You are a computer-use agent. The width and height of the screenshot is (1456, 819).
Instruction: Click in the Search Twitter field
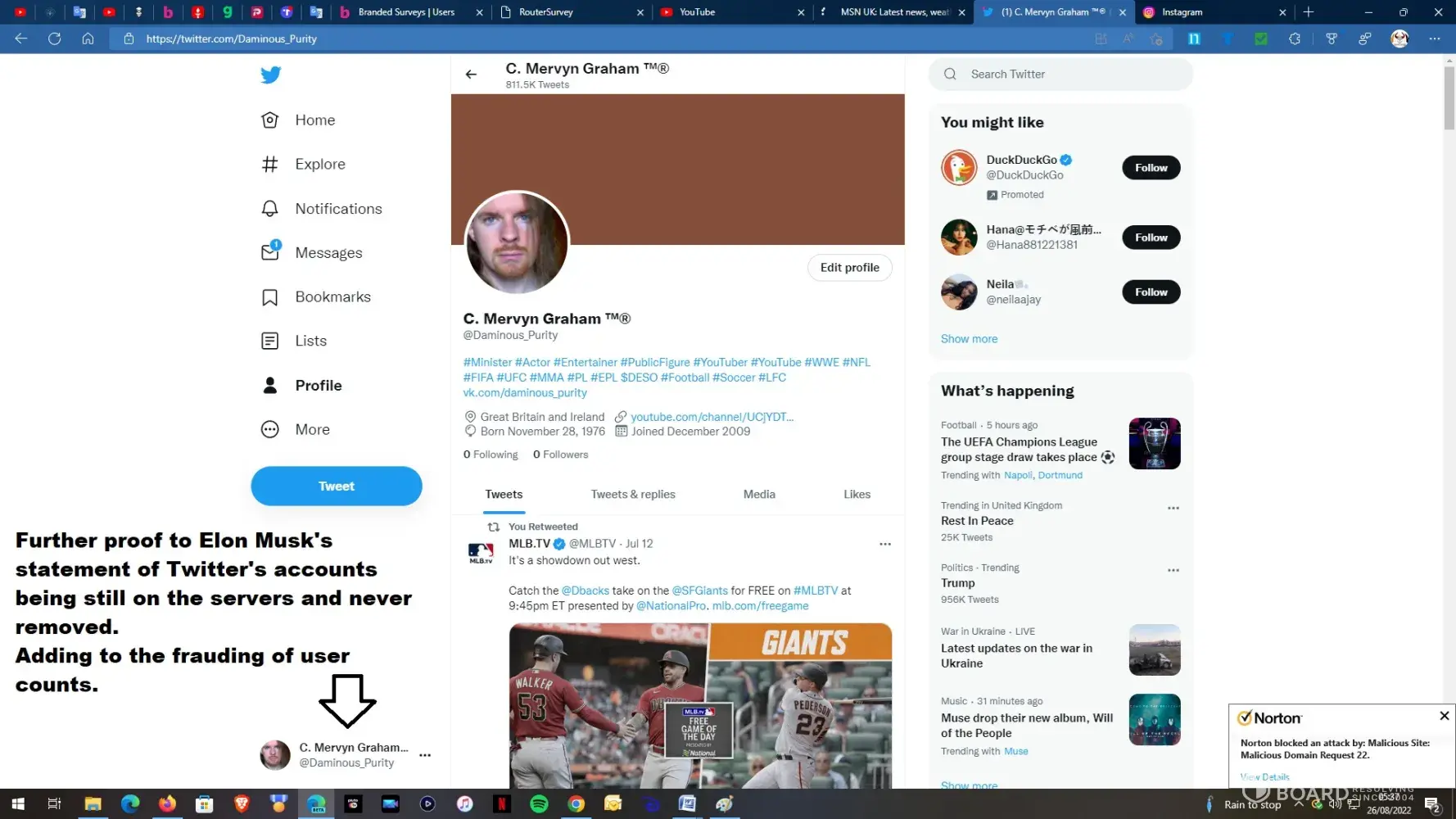point(1065,75)
